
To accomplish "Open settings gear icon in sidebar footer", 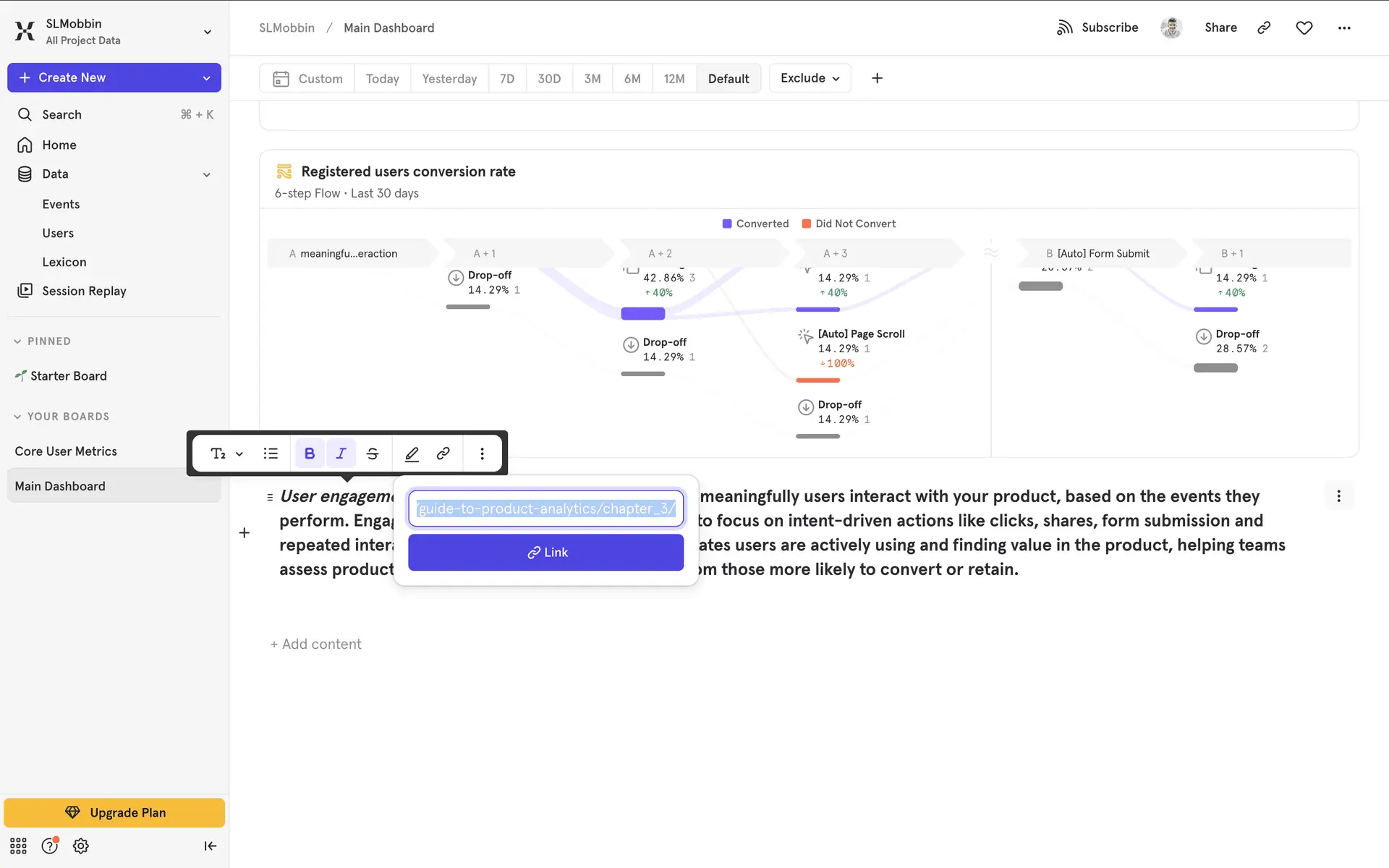I will tap(81, 846).
